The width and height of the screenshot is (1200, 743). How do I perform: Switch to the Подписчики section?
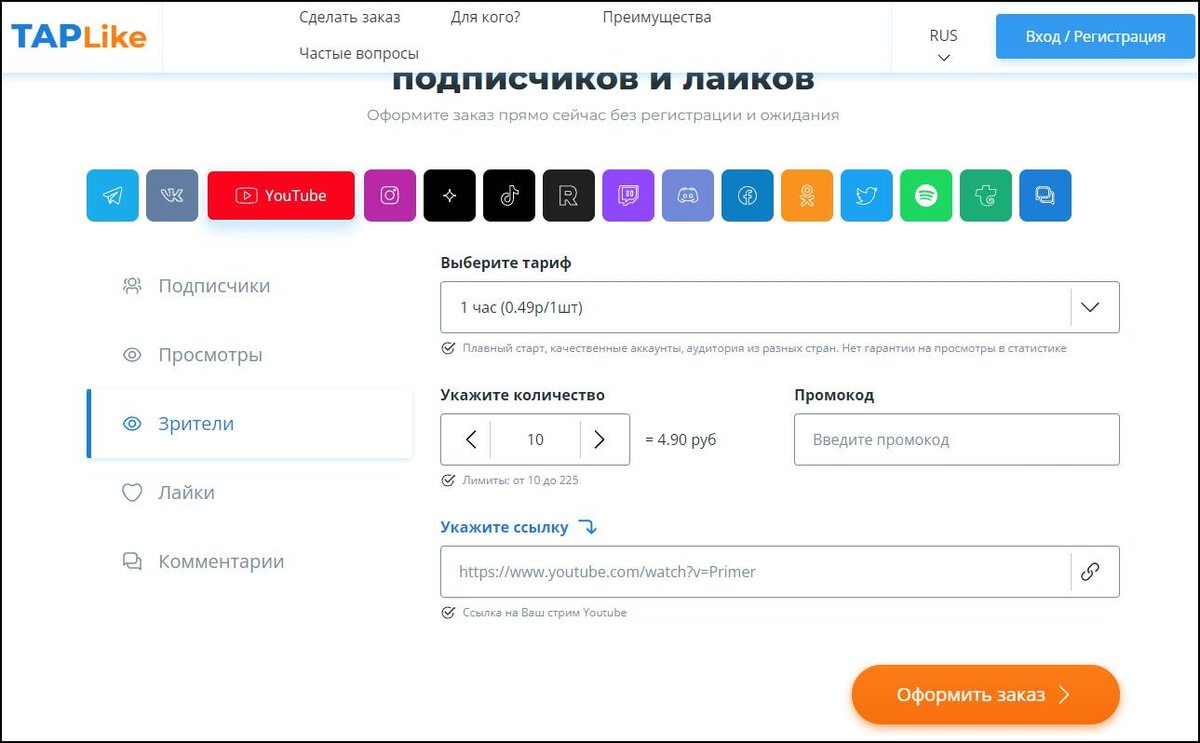(x=213, y=286)
